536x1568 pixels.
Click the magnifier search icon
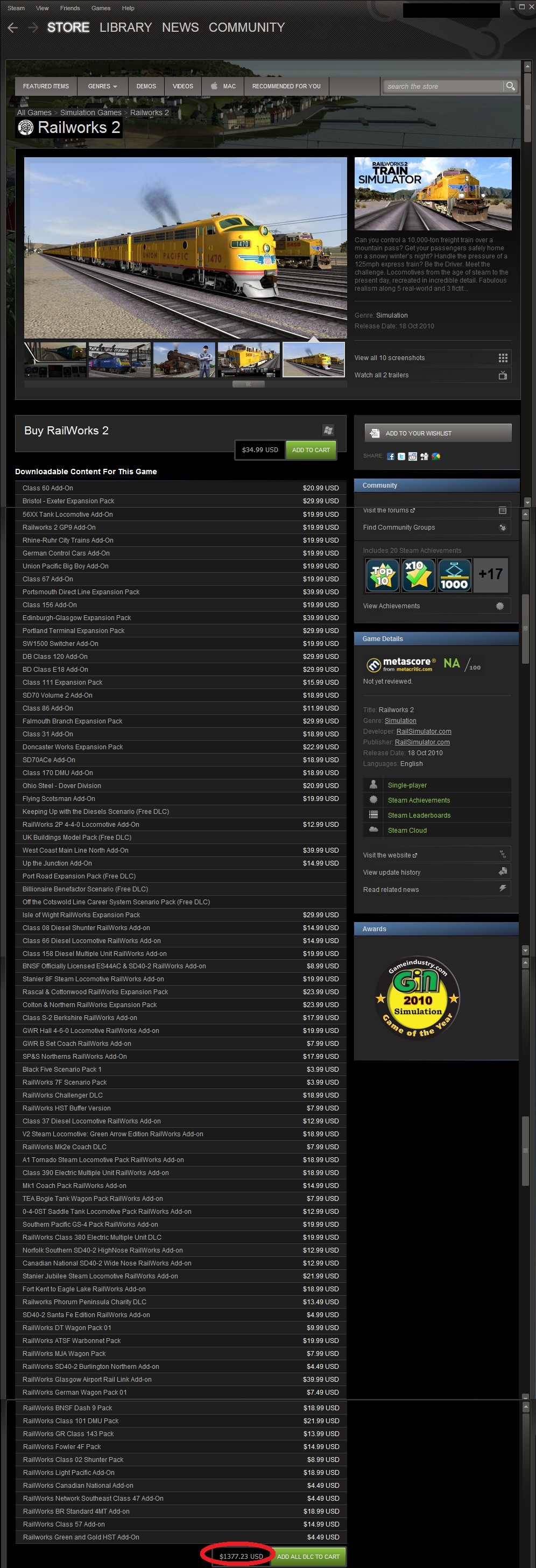[511, 87]
